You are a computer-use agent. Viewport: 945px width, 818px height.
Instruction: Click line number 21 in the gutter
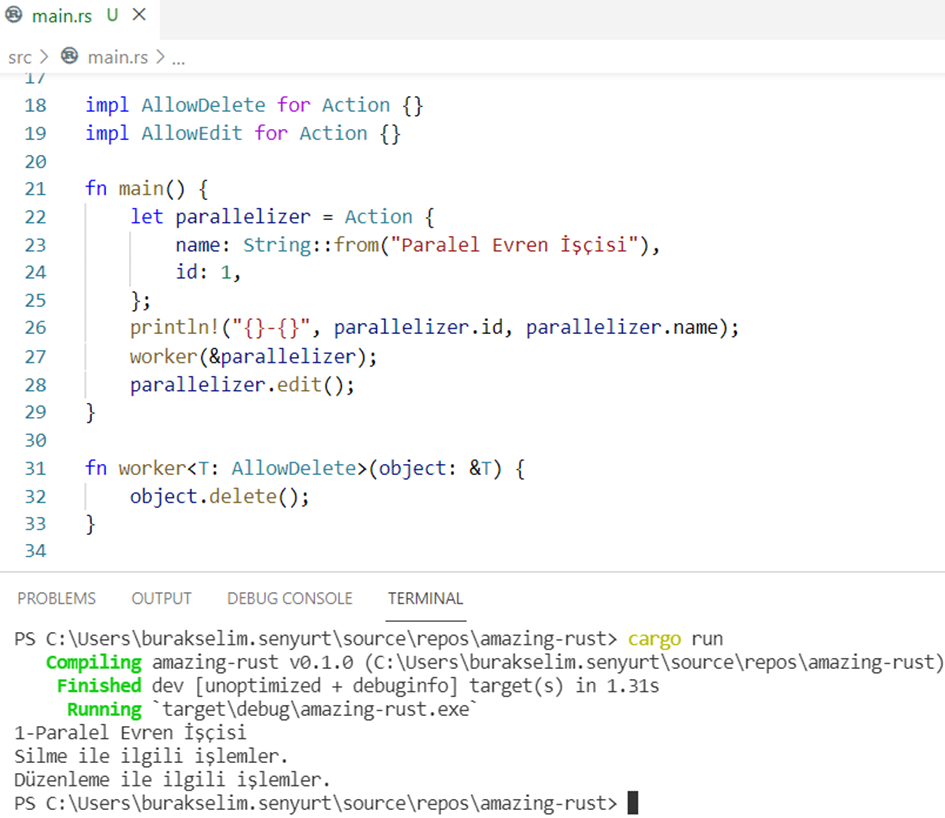pos(35,189)
